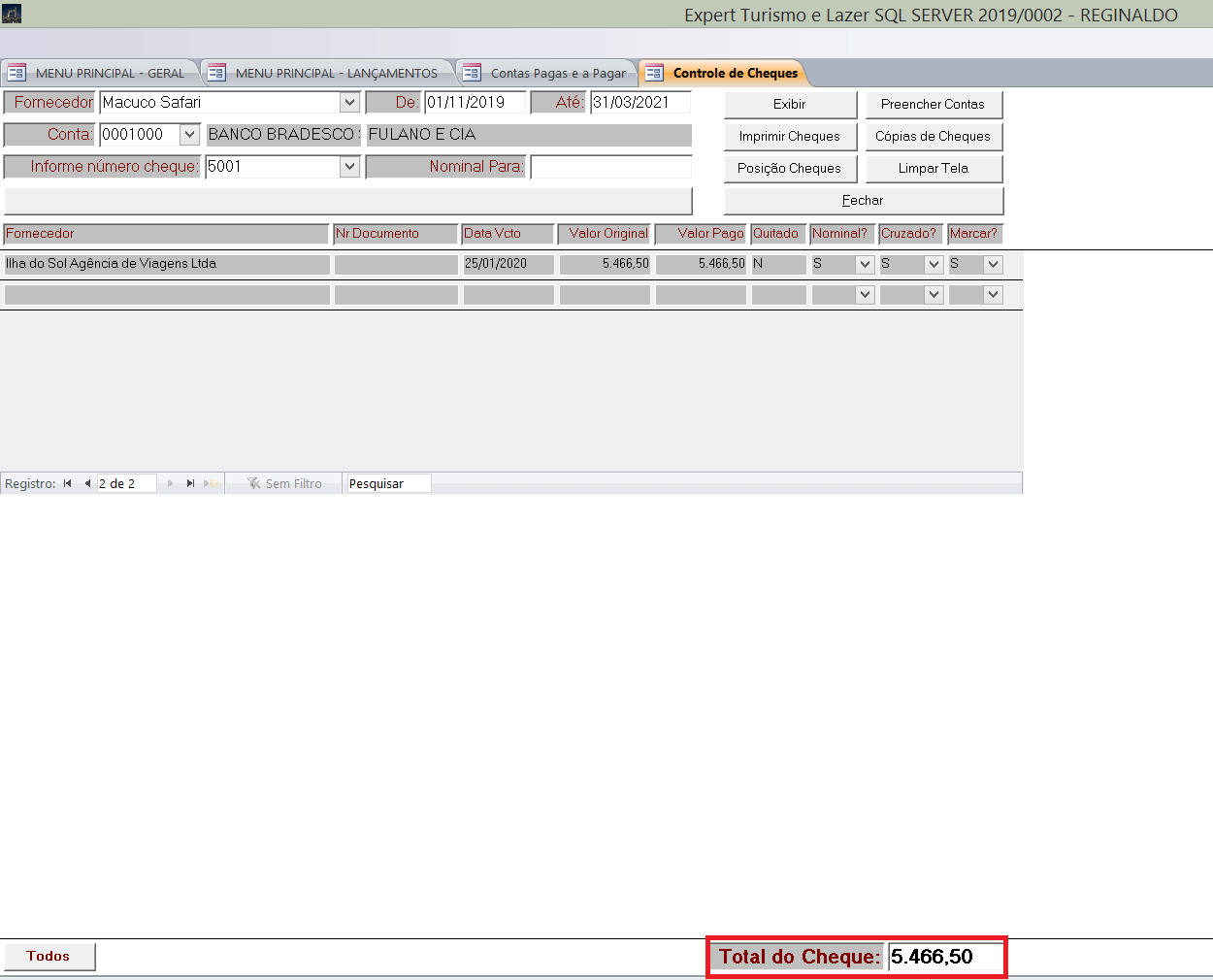
Task: Open the Cruzado? dropdown in first row
Action: tap(934, 264)
